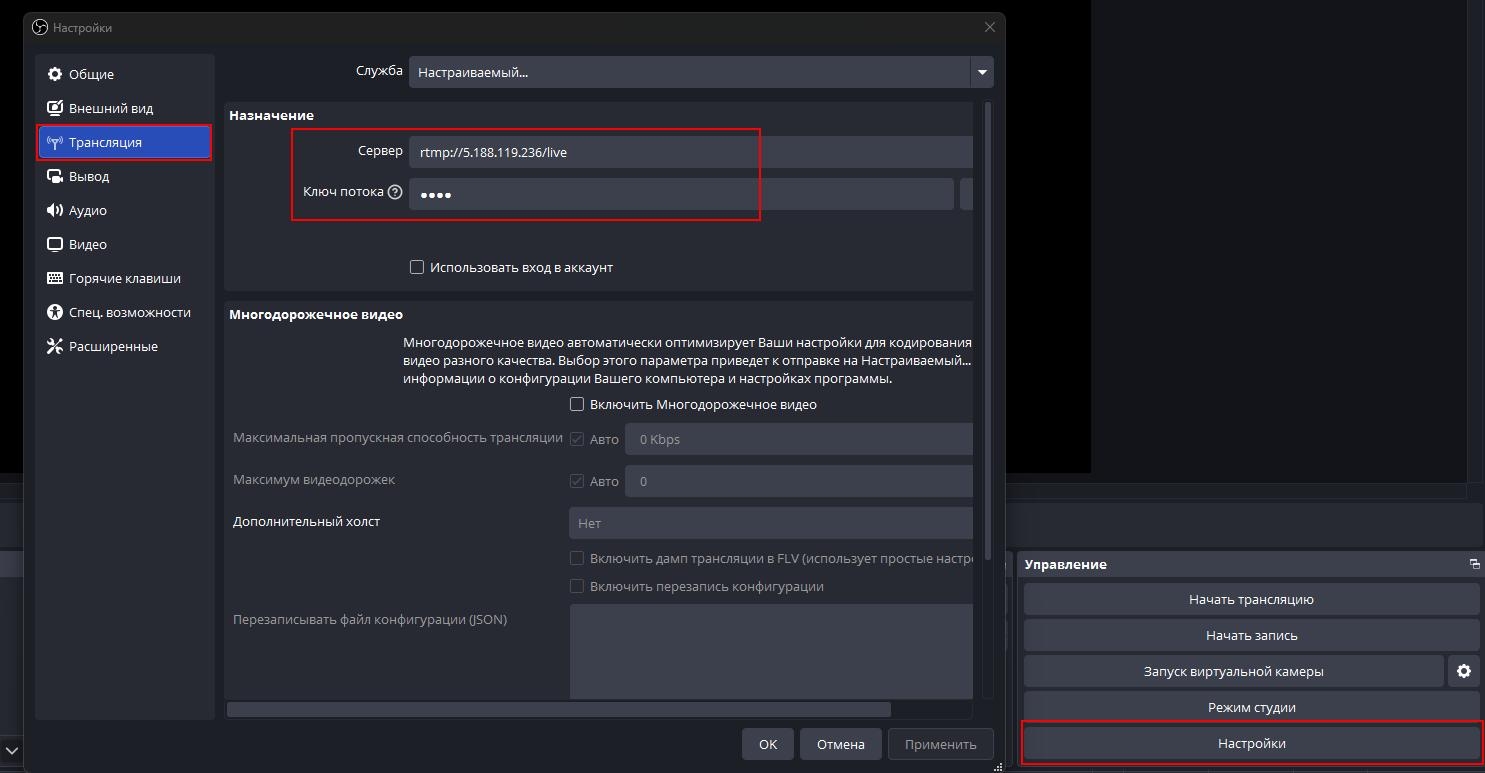Enable Включить Многодорожечное видео checkbox
Image resolution: width=1485 pixels, height=773 pixels.
coord(577,405)
